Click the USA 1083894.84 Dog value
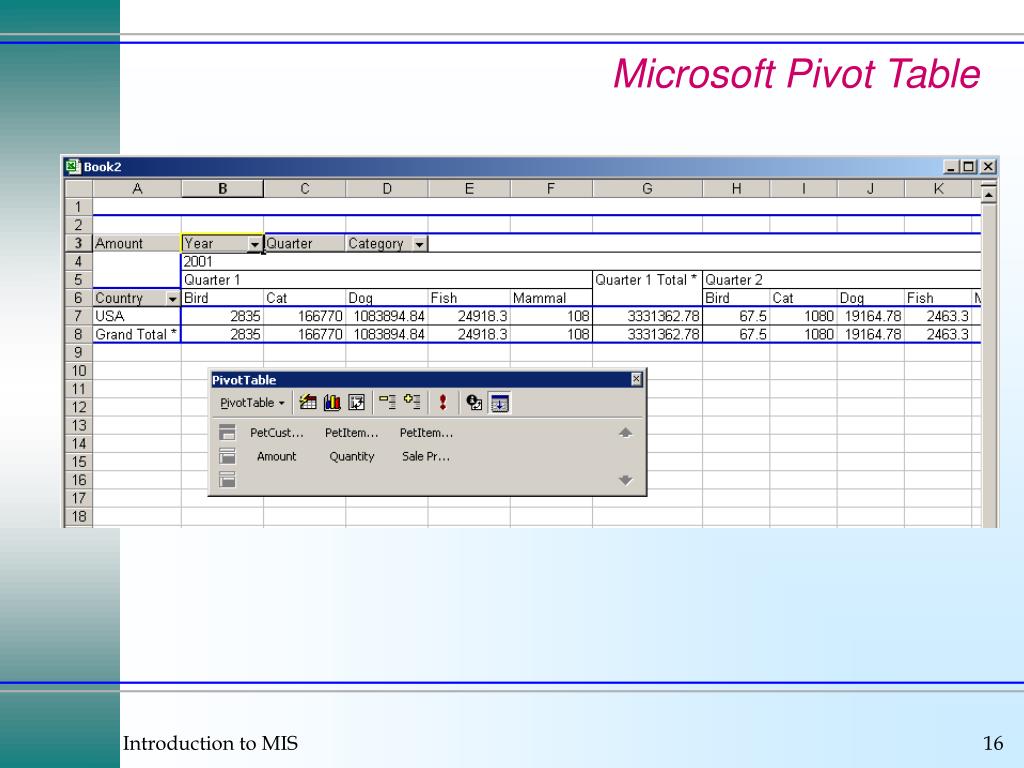 (387, 316)
